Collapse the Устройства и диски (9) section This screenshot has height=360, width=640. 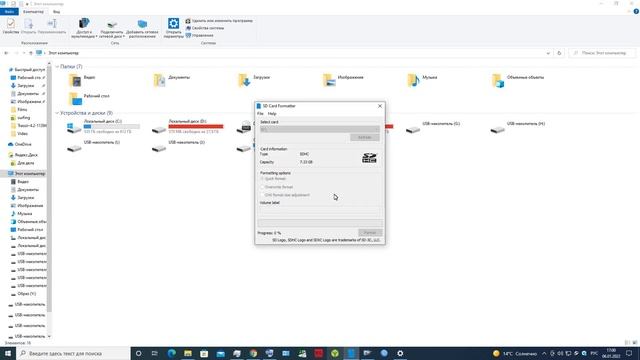58,113
